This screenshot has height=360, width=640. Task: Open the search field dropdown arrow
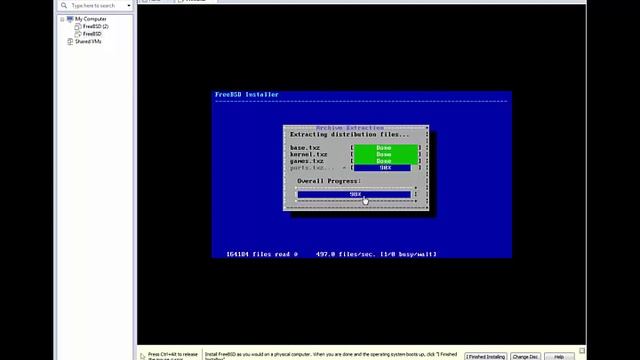129,6
